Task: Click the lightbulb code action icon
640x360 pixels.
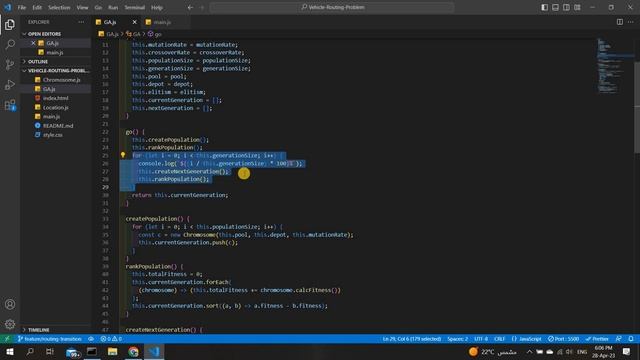Action: [123, 155]
